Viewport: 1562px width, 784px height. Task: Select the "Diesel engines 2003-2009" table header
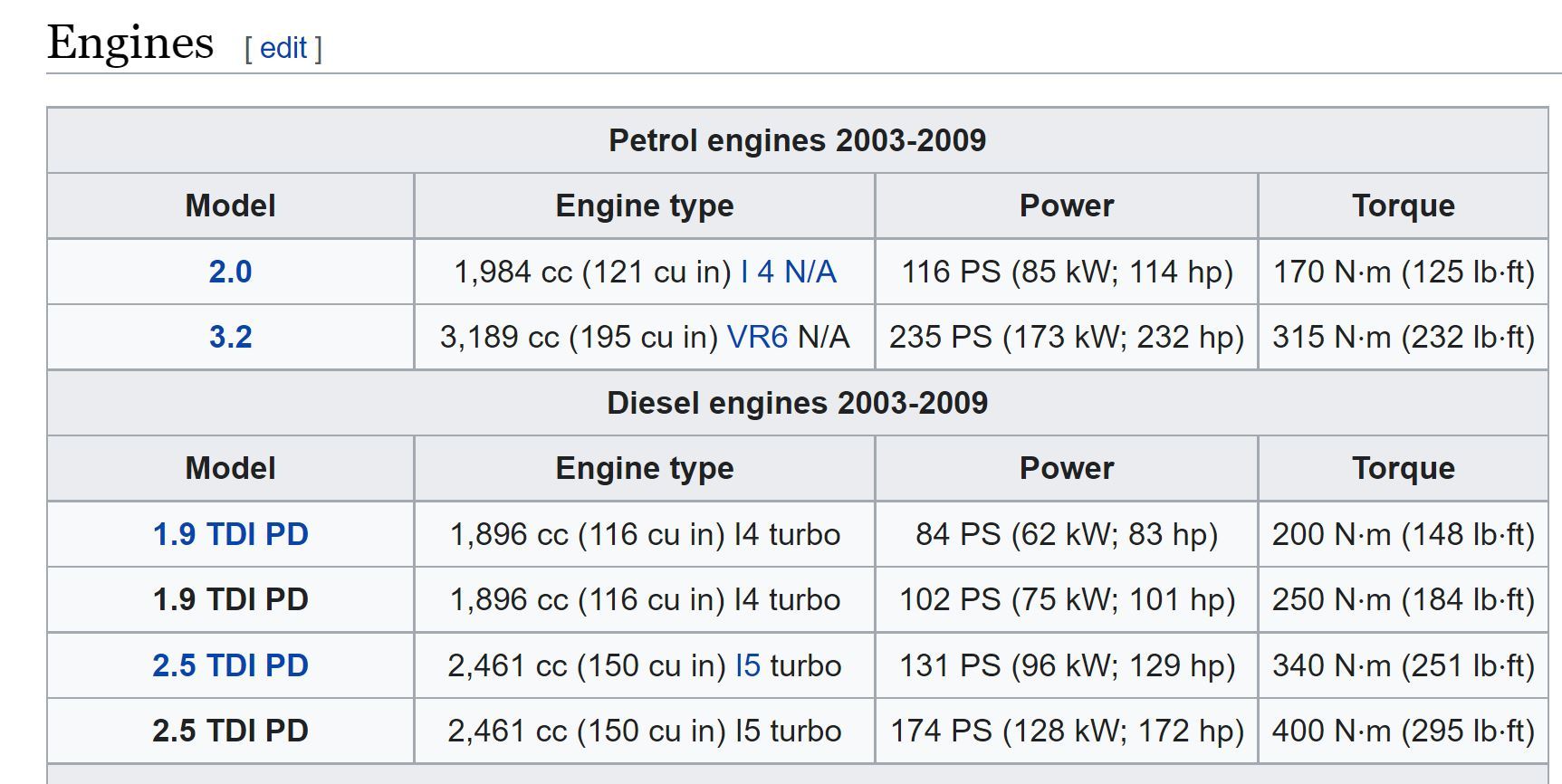pos(797,403)
